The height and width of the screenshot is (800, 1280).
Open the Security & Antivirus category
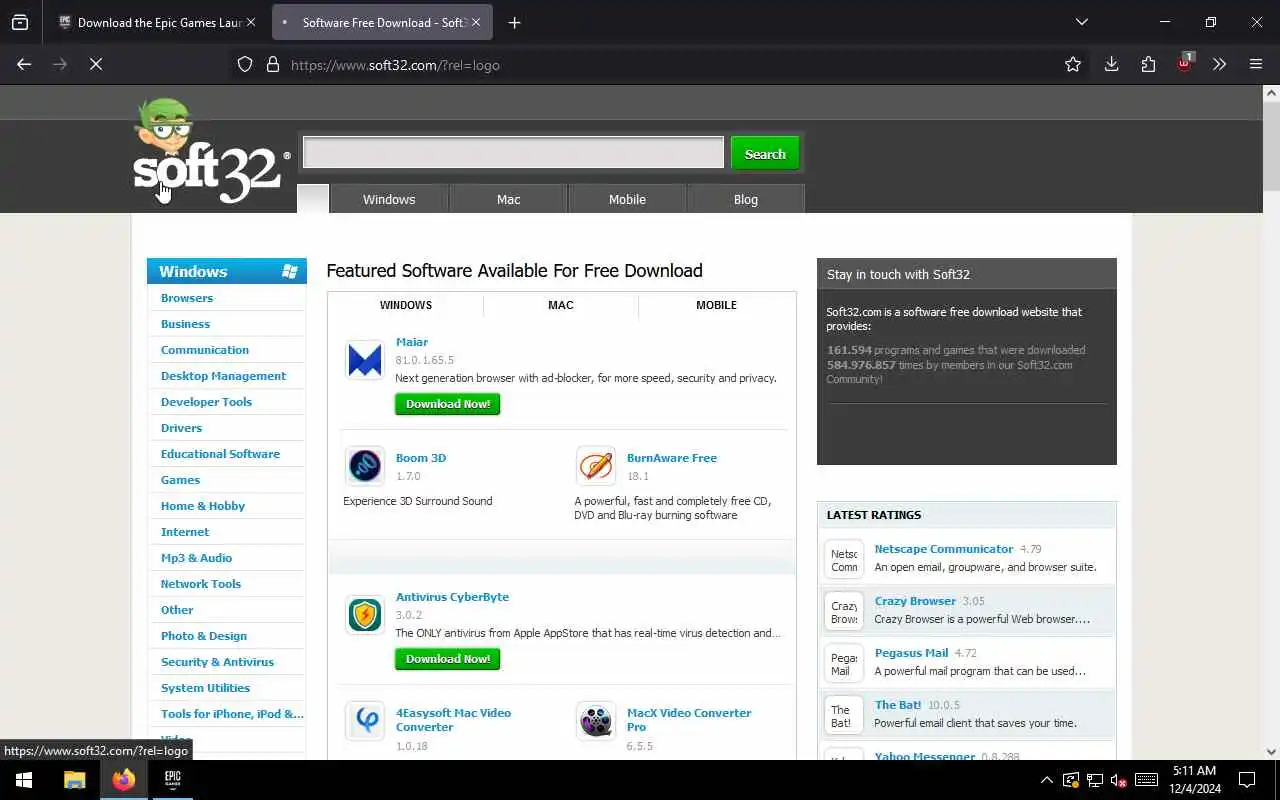click(x=217, y=662)
